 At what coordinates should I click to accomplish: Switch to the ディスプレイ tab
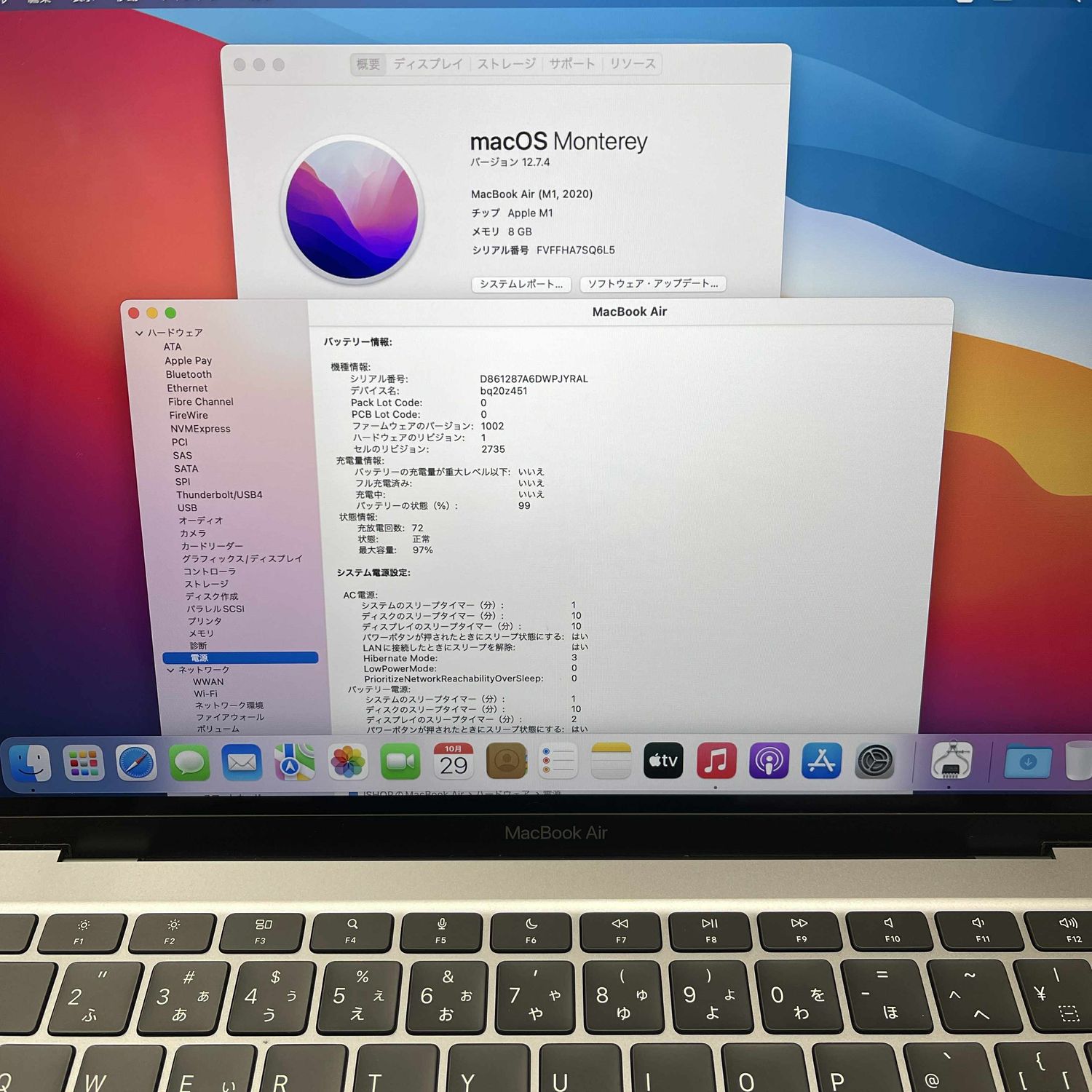(428, 64)
